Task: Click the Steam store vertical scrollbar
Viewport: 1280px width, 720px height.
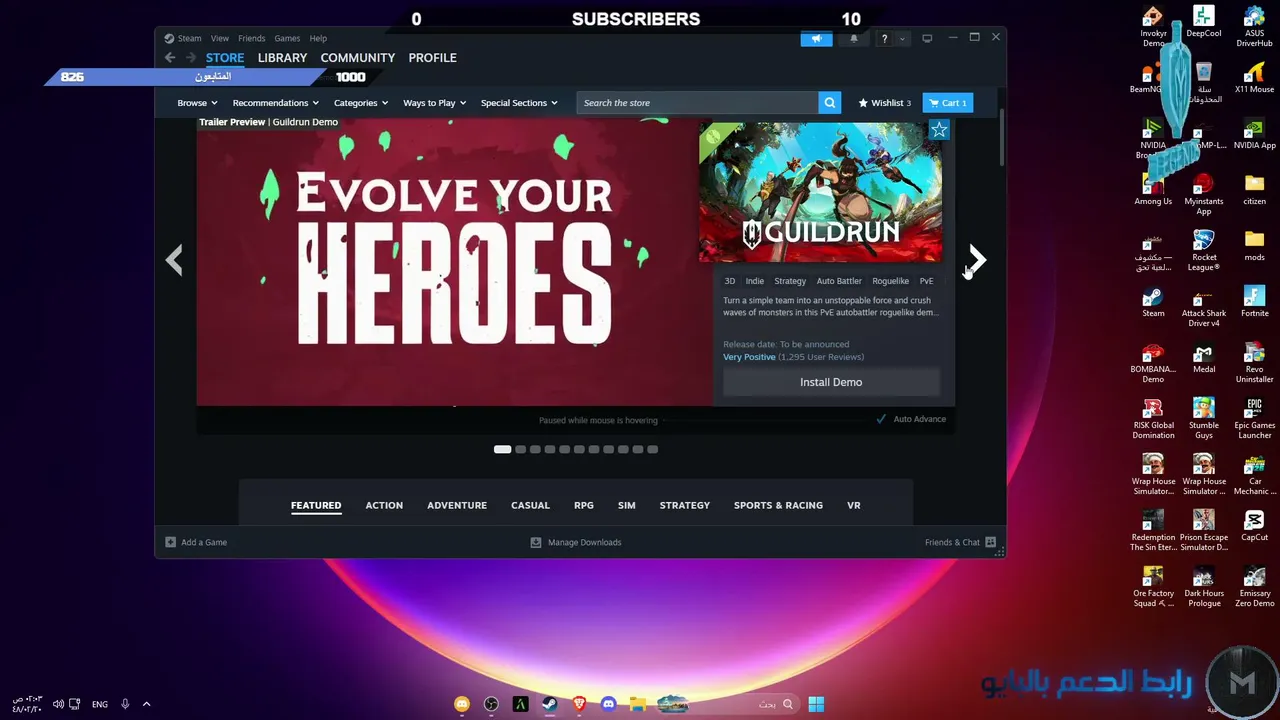Action: point(1001,137)
